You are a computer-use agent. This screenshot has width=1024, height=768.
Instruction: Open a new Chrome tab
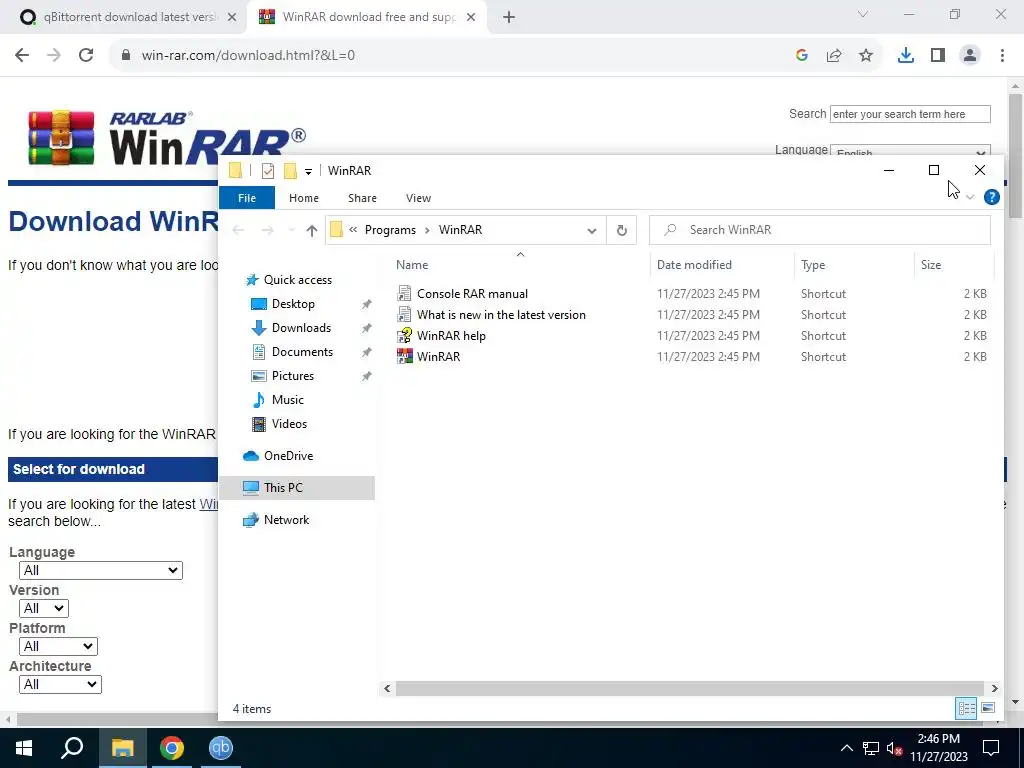tap(509, 17)
